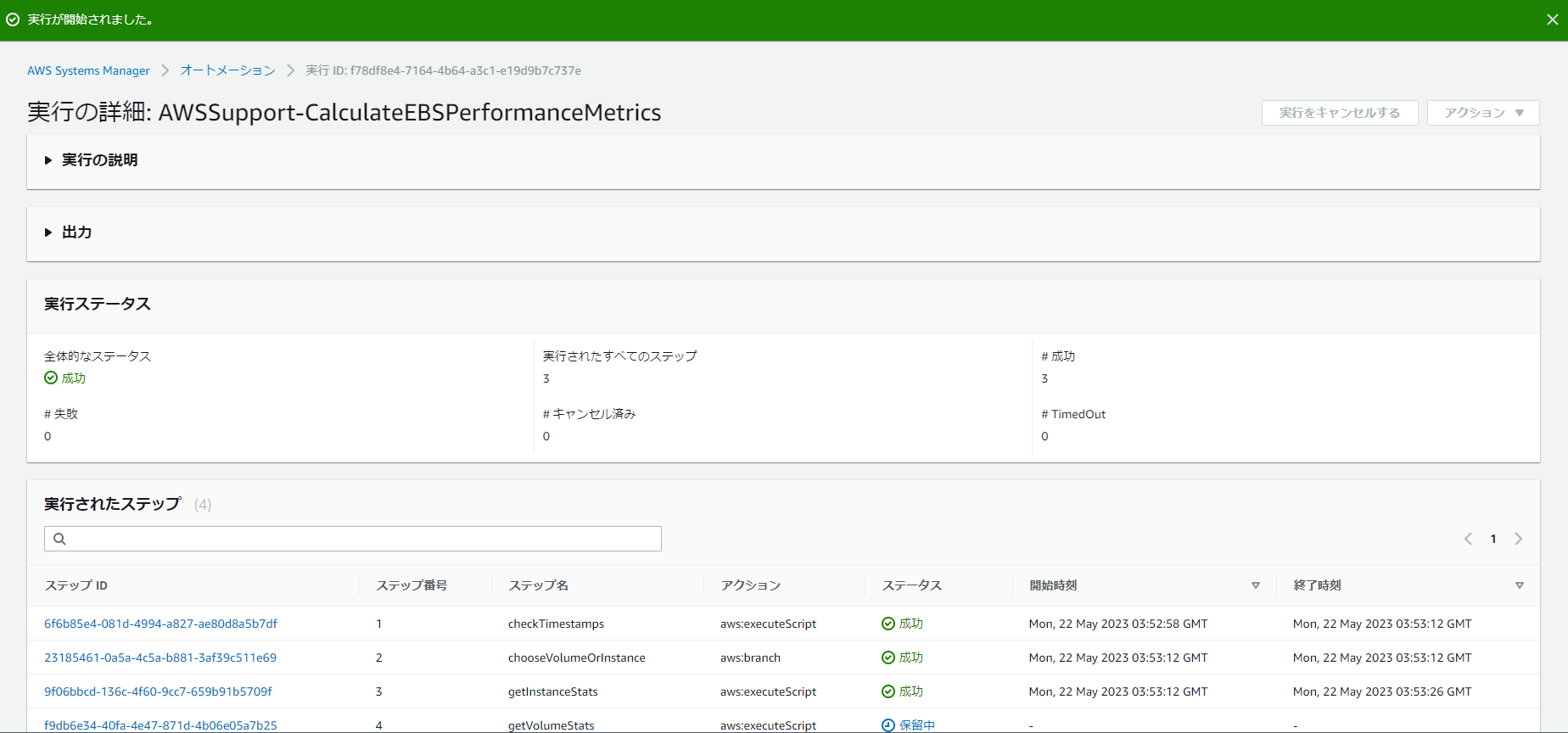Screen dimensions: 1568x733
Task: Click the 実行ステータス section heading
Action: click(98, 304)
